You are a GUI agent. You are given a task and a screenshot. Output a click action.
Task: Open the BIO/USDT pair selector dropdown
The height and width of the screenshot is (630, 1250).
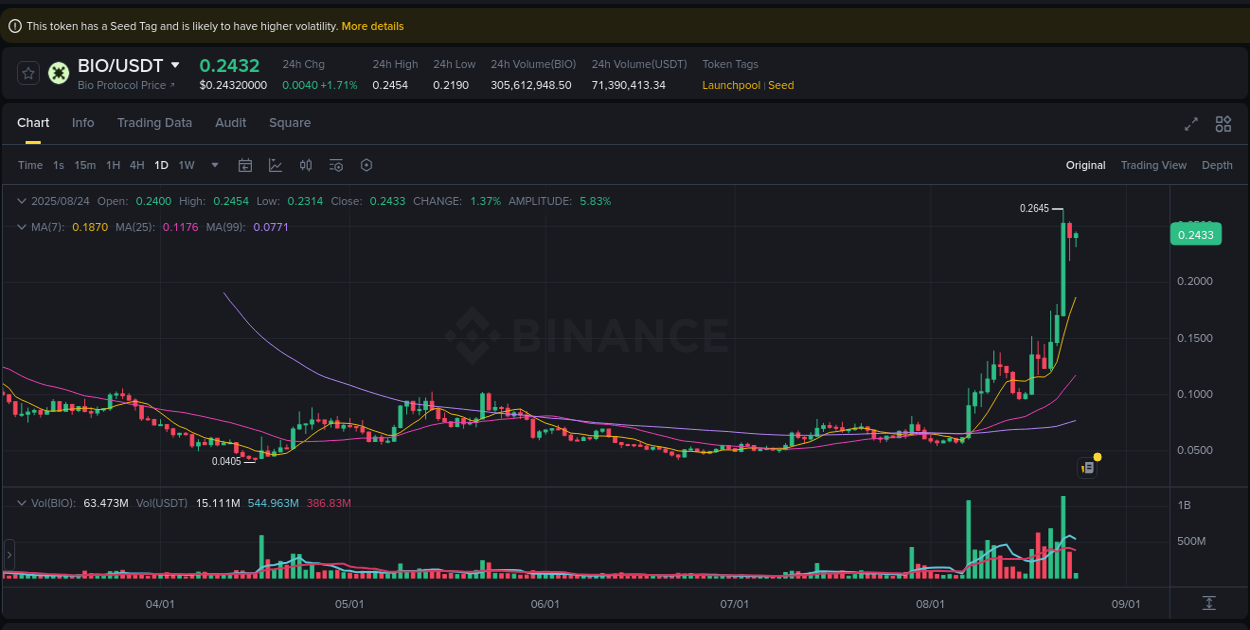click(176, 65)
